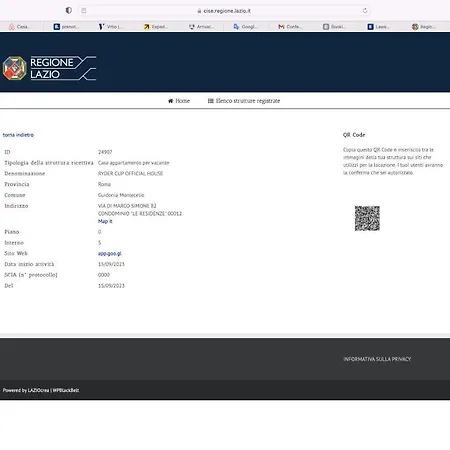
Task: Switch to the Lavo... tab
Action: [x=378, y=27]
